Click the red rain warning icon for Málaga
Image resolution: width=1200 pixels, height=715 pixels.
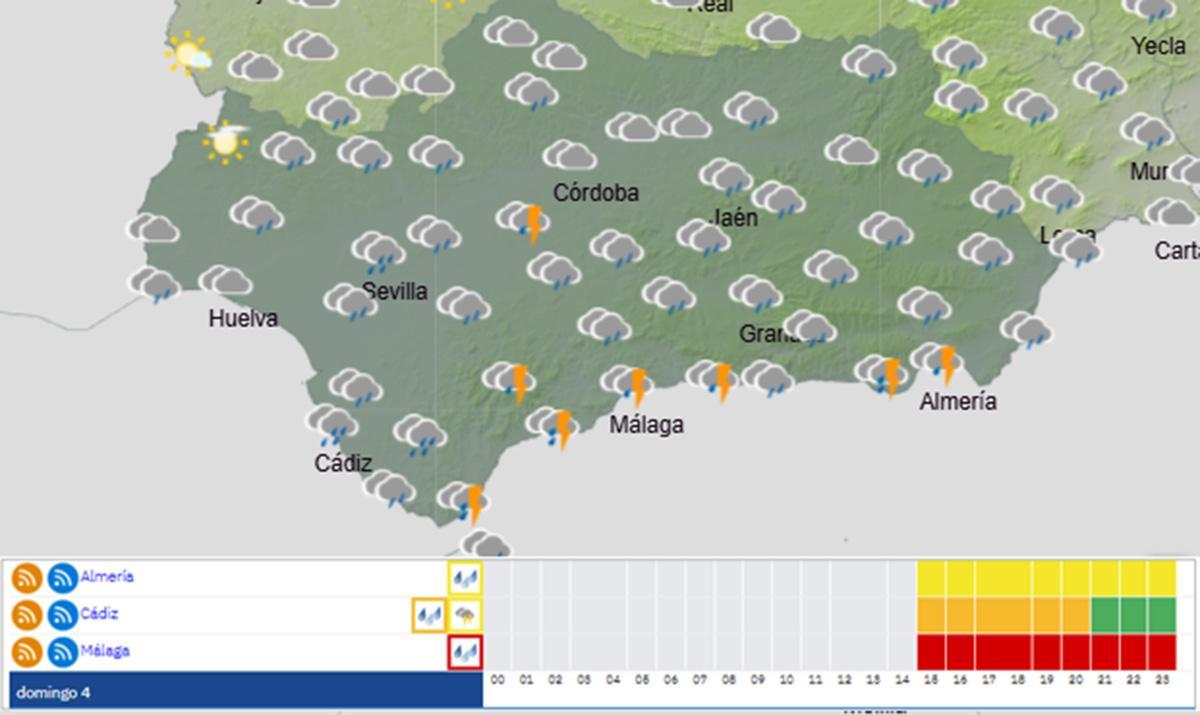click(464, 650)
